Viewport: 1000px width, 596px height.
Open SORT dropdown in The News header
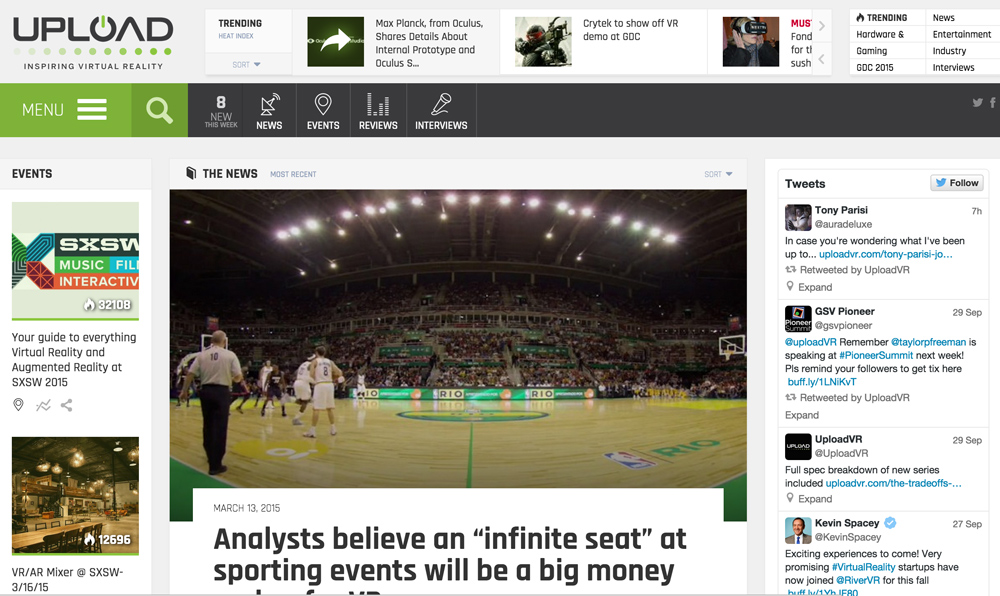tap(718, 174)
